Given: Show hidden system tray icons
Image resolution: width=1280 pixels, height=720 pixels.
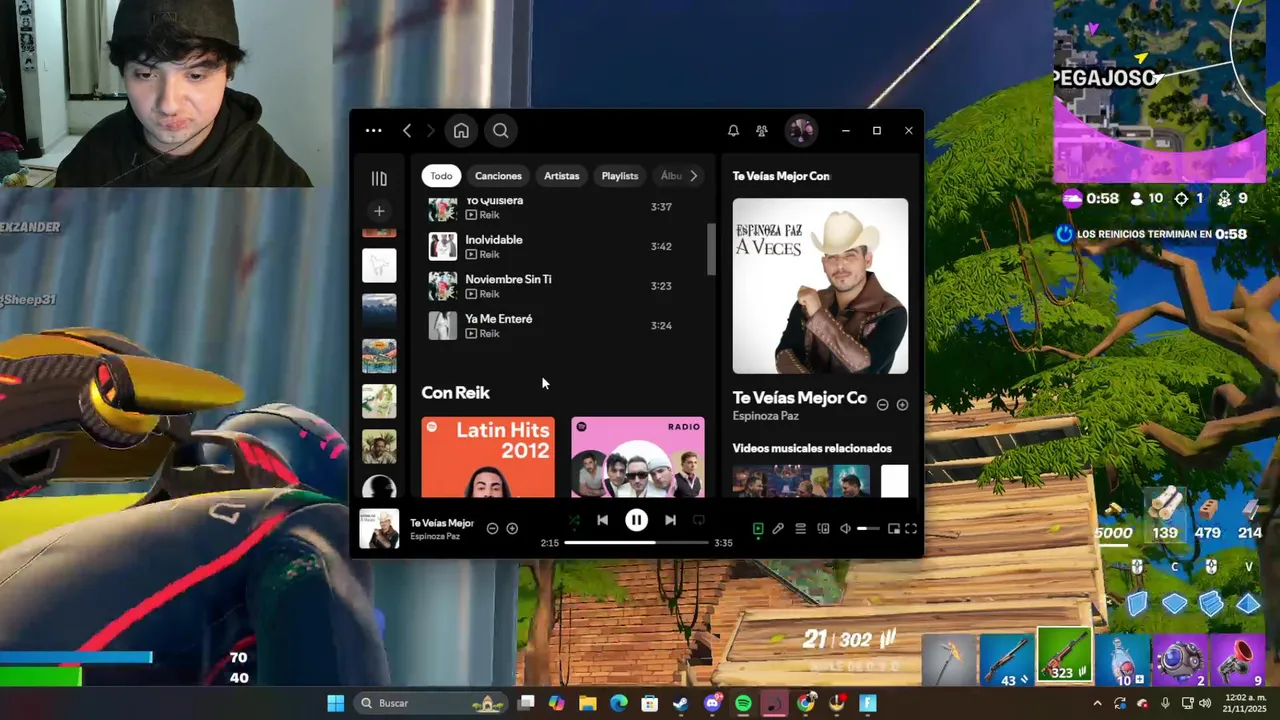Looking at the screenshot, I should 1097,703.
